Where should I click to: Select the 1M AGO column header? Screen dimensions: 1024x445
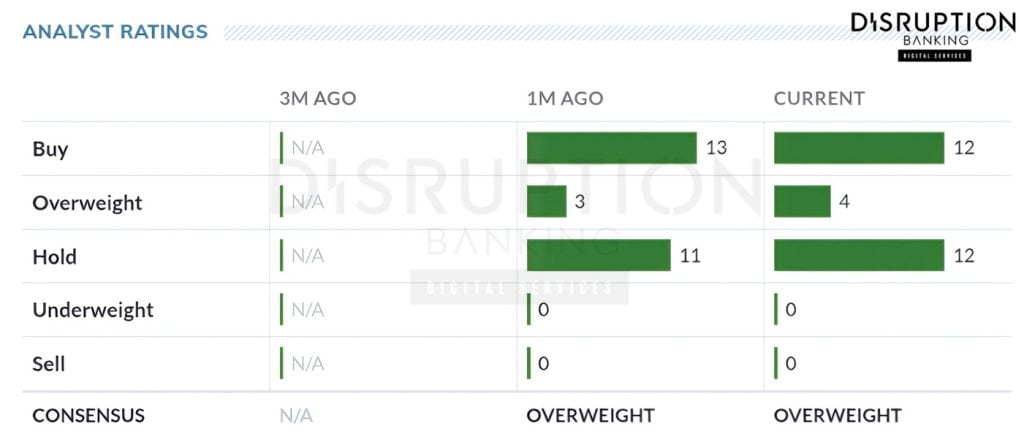pos(565,99)
